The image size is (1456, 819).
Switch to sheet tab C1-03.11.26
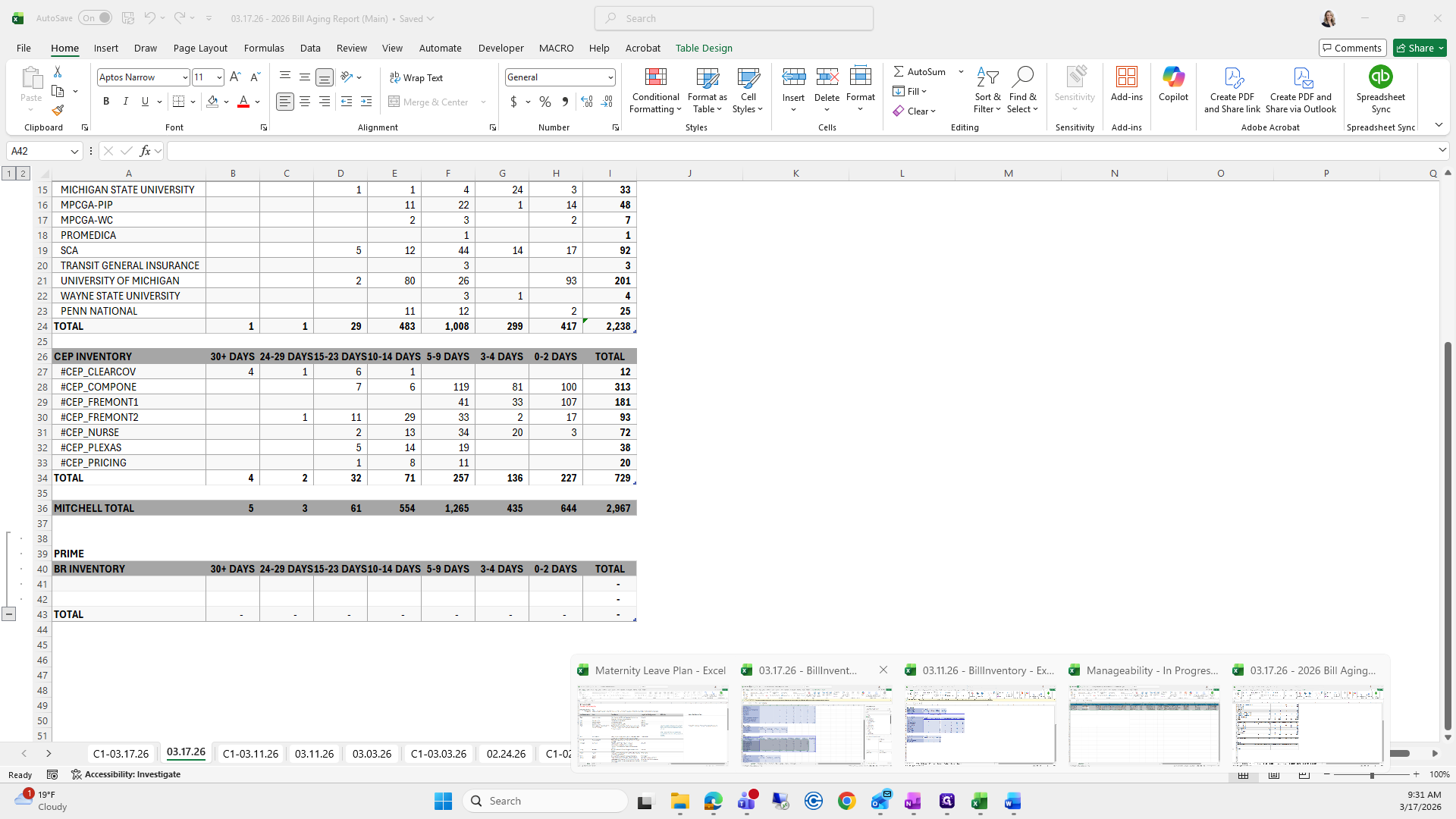pyautogui.click(x=250, y=754)
